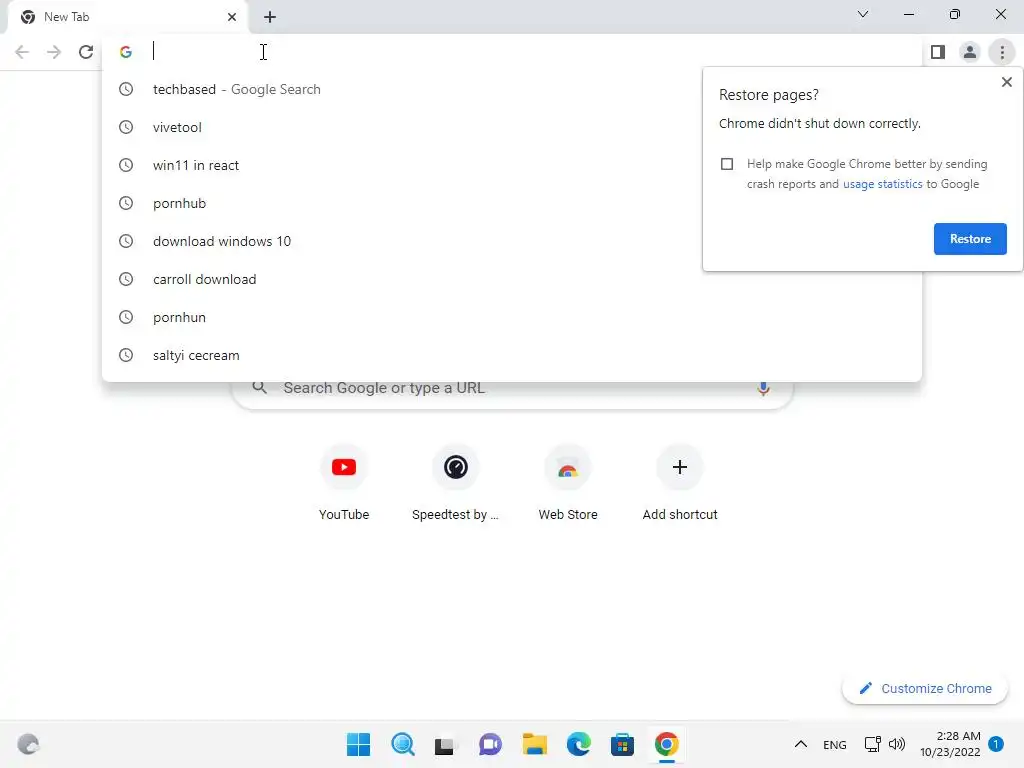Click the ENG language indicator
This screenshot has height=768, width=1024.
pyautogui.click(x=835, y=744)
